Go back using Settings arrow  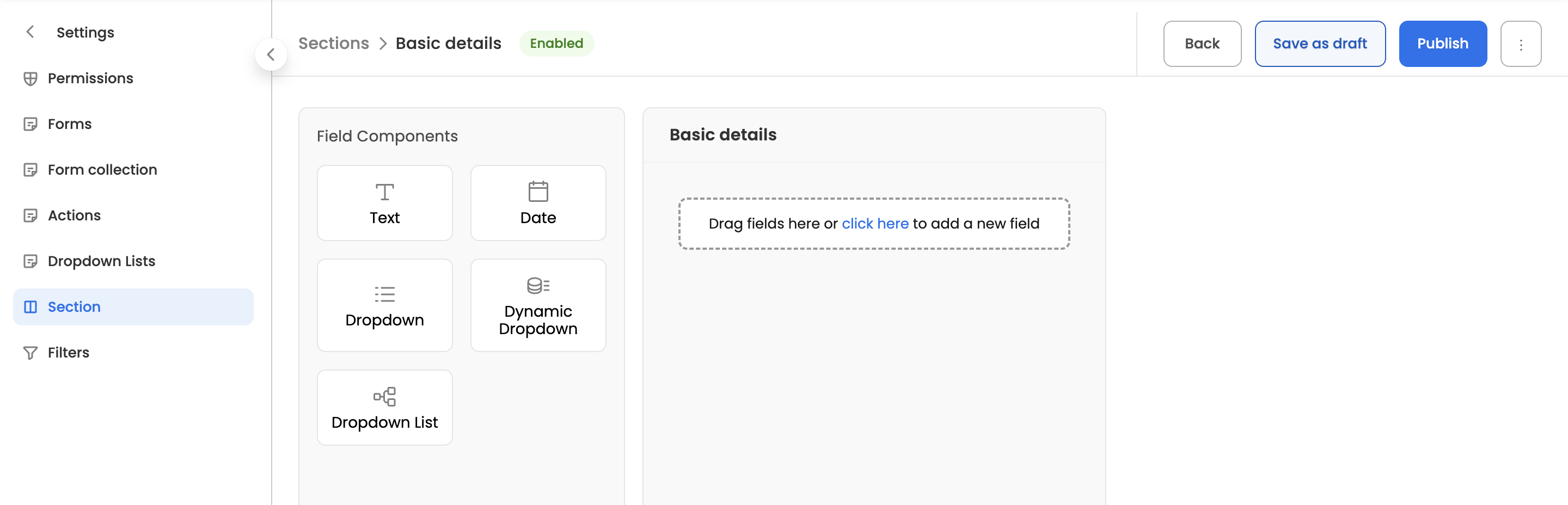[x=30, y=32]
